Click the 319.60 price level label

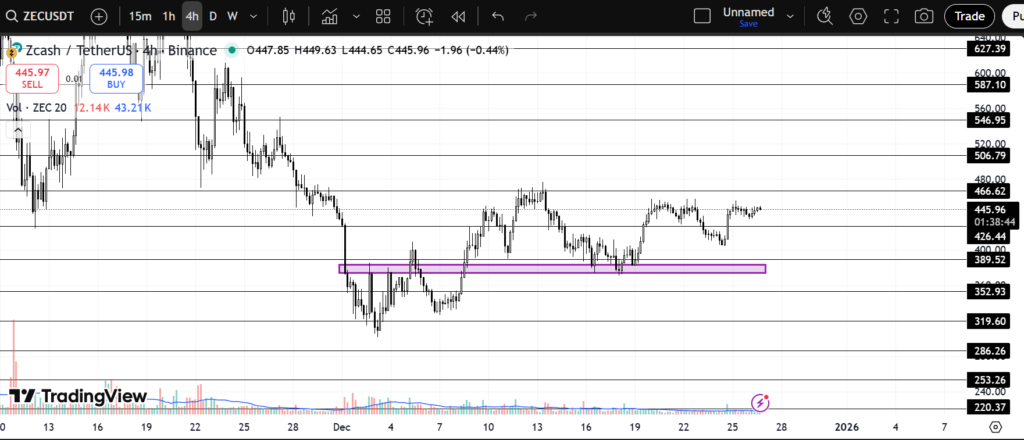[990, 321]
